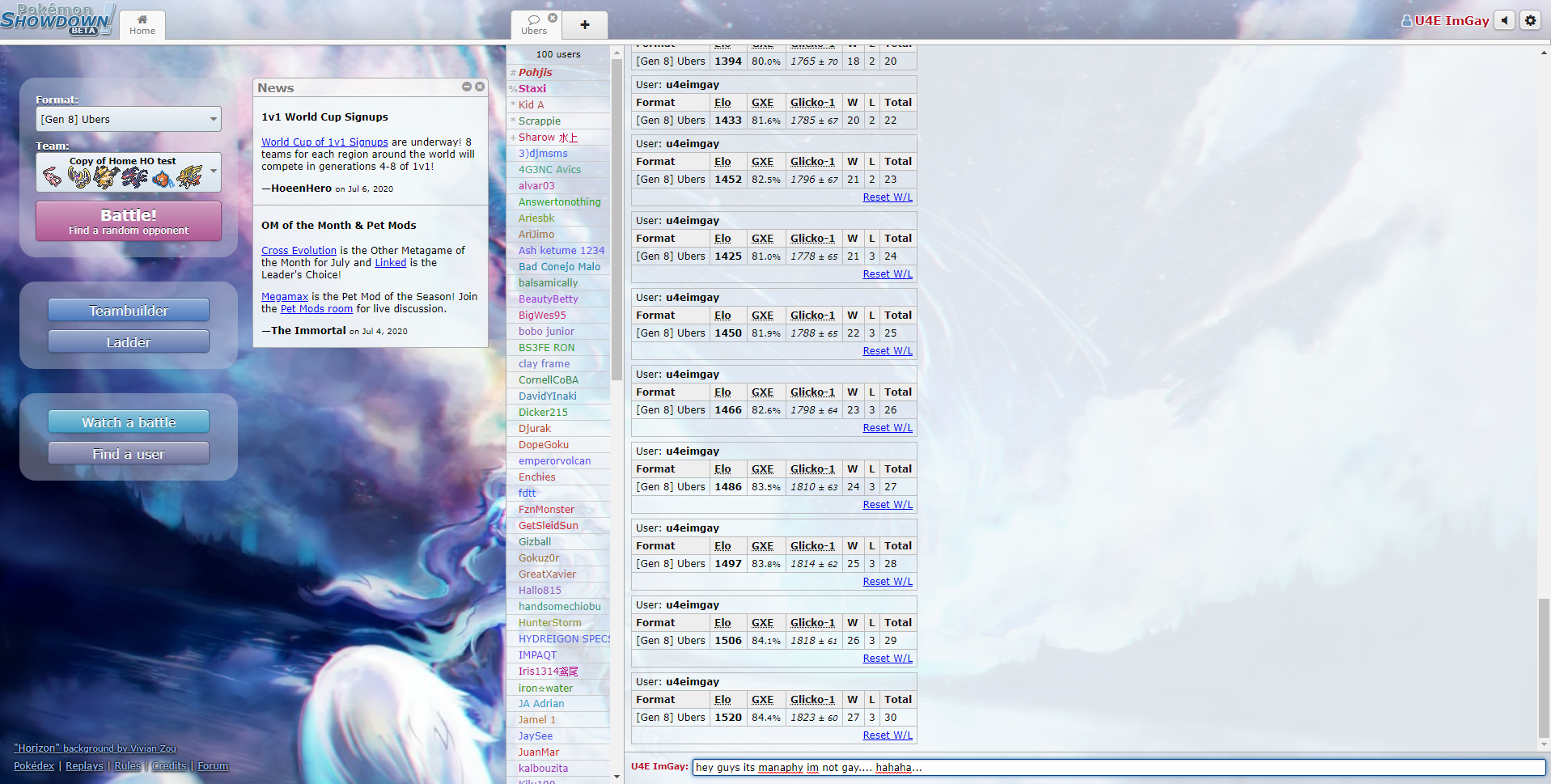The image size is (1551, 784).
Task: Minimize the News panel
Action: pos(467,87)
